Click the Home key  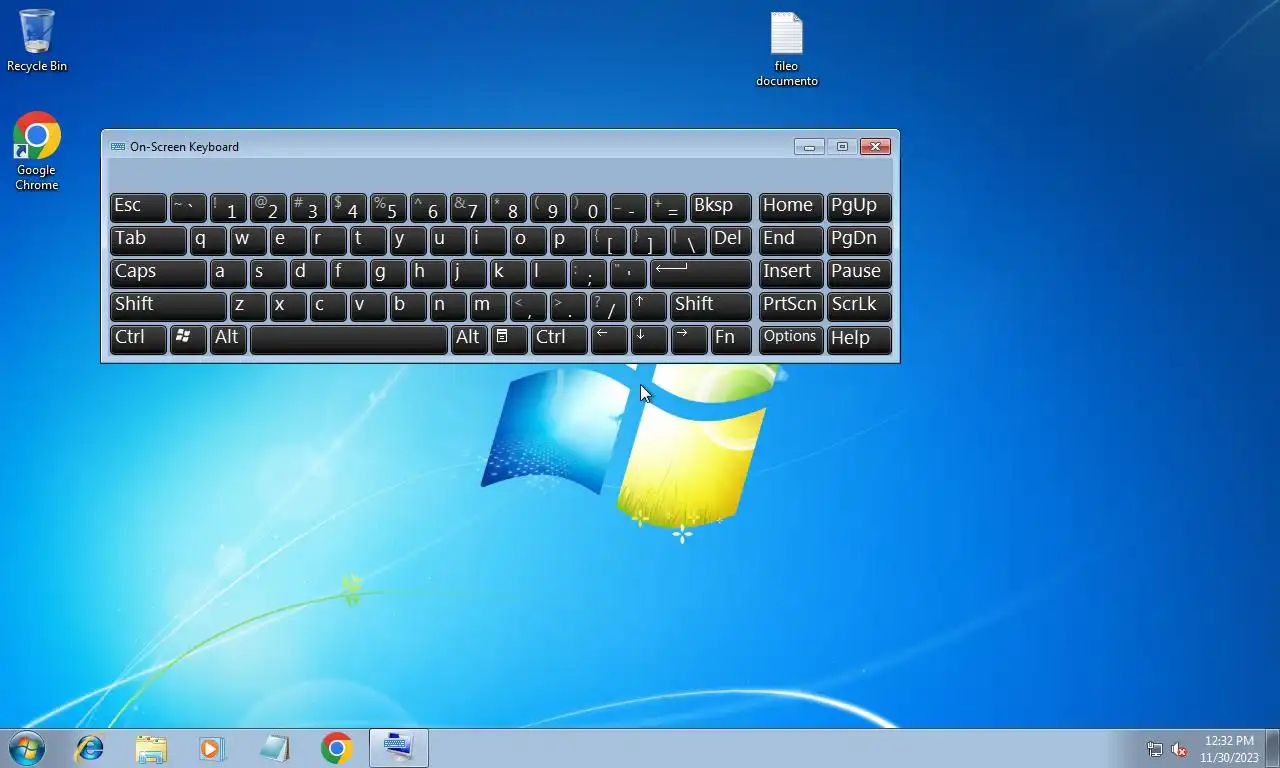coord(791,207)
